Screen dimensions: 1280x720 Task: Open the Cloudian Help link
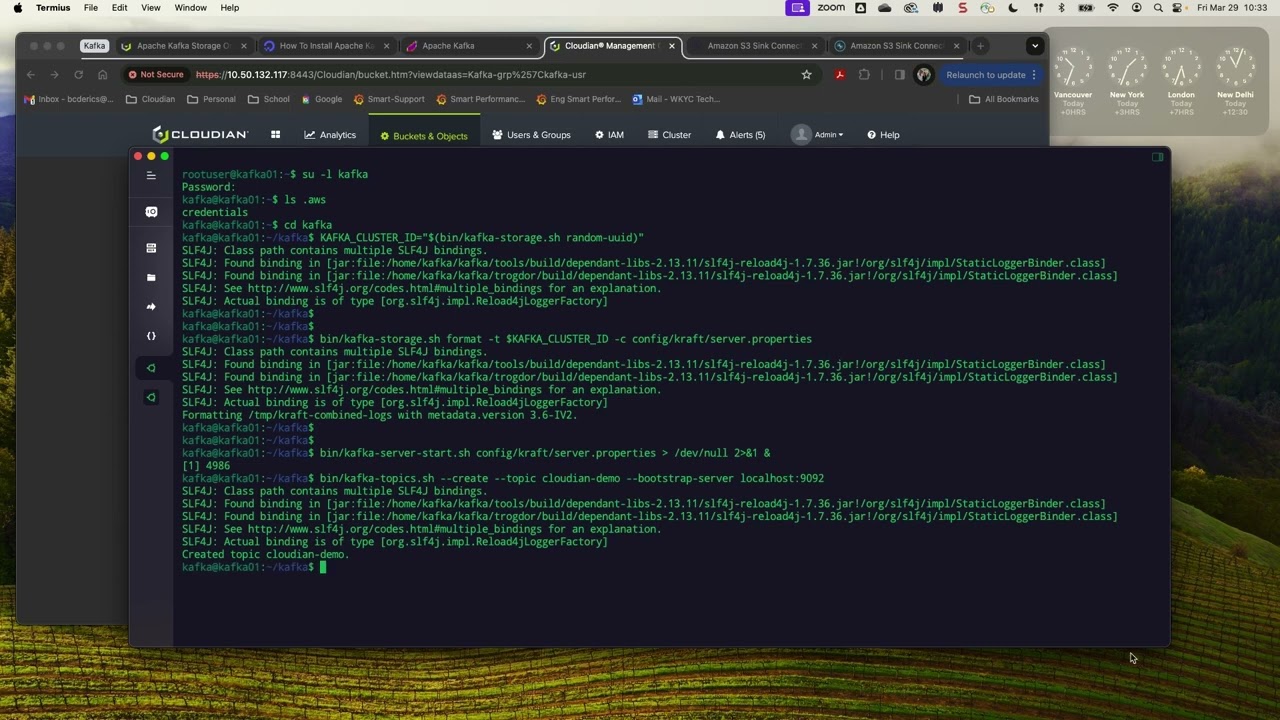883,135
